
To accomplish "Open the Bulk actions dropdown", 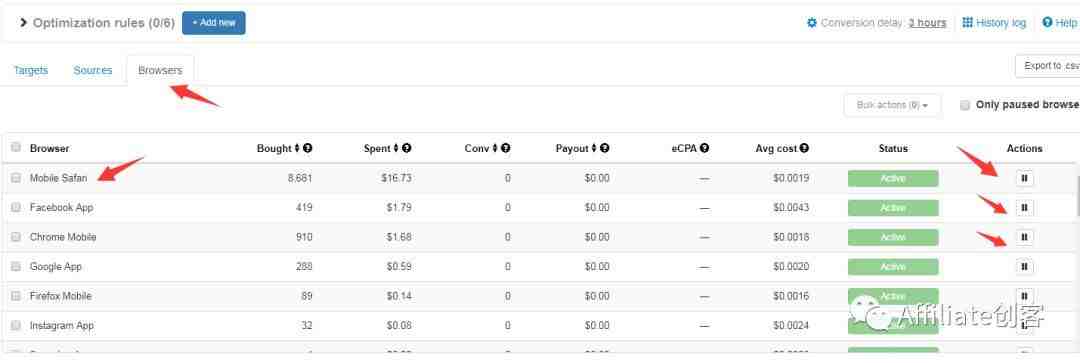I will (892, 105).
